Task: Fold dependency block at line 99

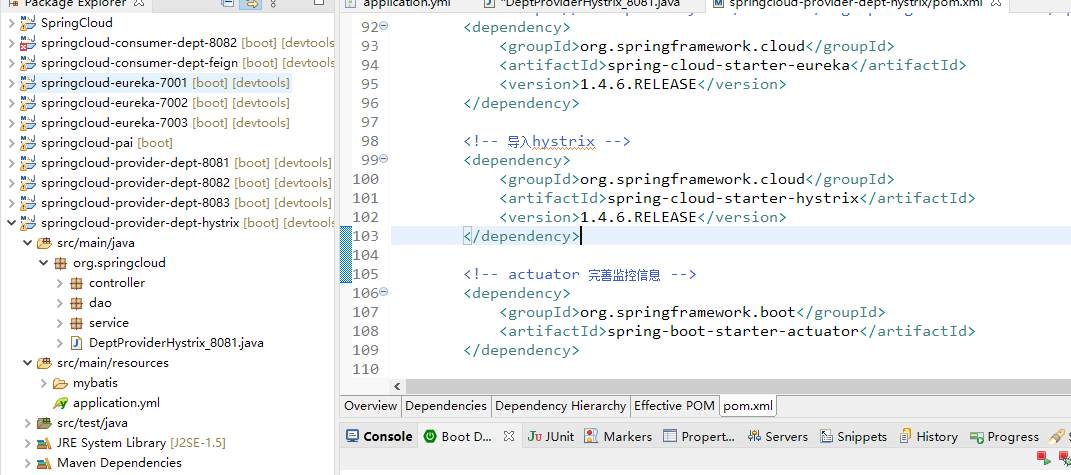Action: (383, 159)
